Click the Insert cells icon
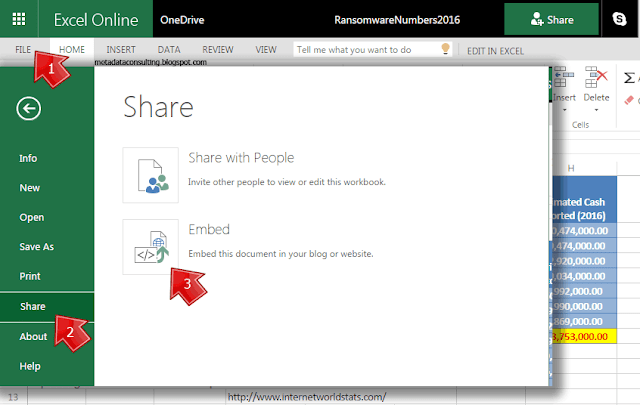 [x=564, y=77]
